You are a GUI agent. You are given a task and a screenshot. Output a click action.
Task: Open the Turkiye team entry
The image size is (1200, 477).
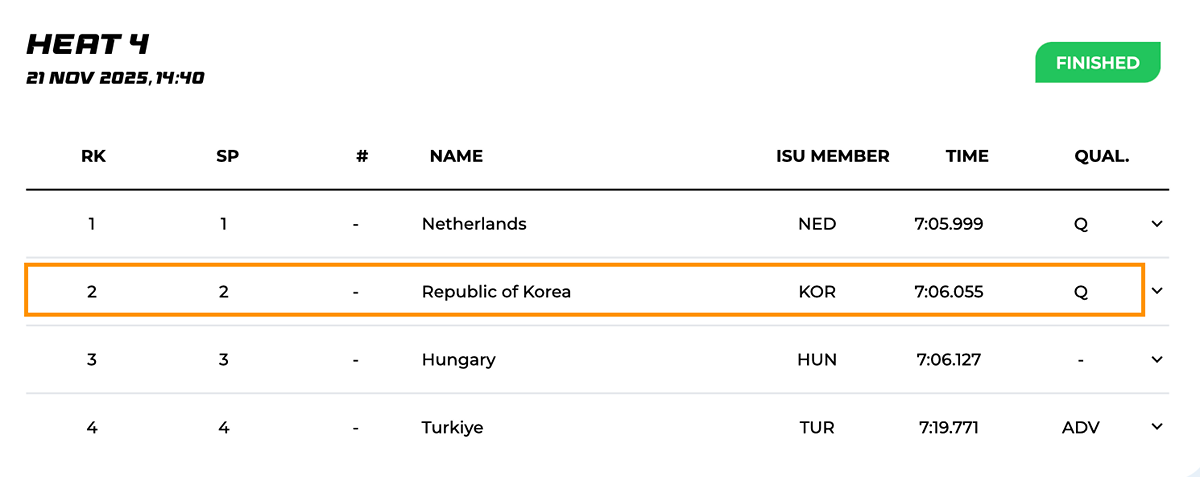pyautogui.click(x=452, y=428)
